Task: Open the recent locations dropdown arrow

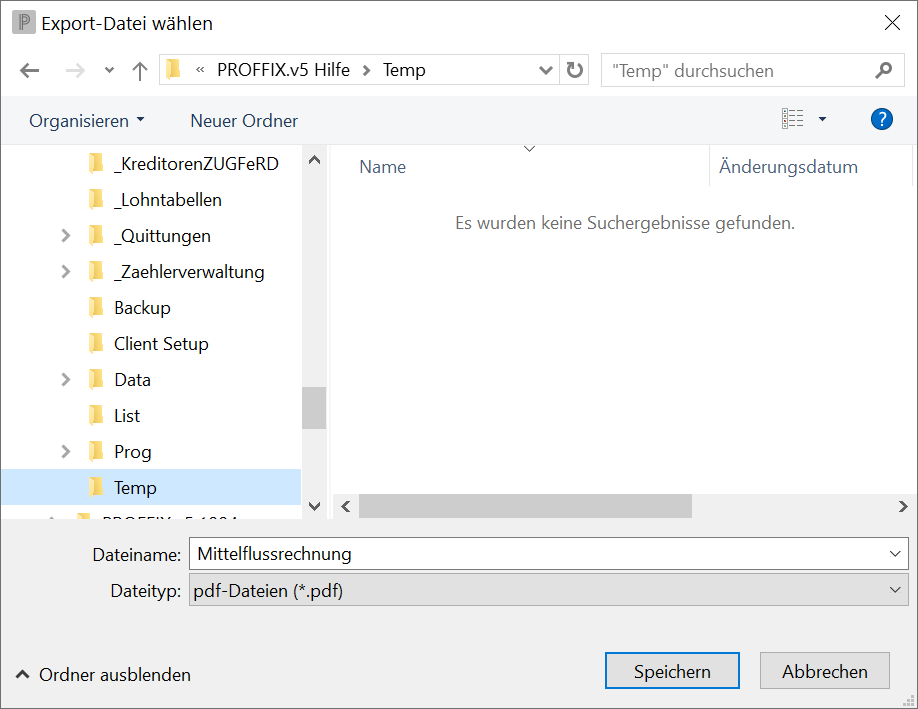Action: click(109, 71)
